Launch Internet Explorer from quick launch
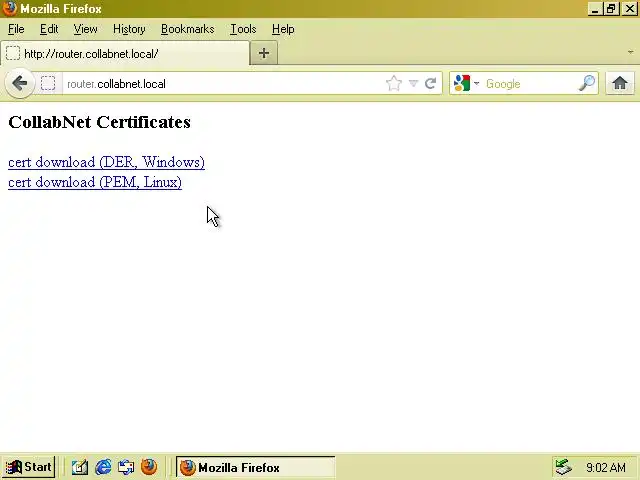640x480 pixels. coord(103,467)
